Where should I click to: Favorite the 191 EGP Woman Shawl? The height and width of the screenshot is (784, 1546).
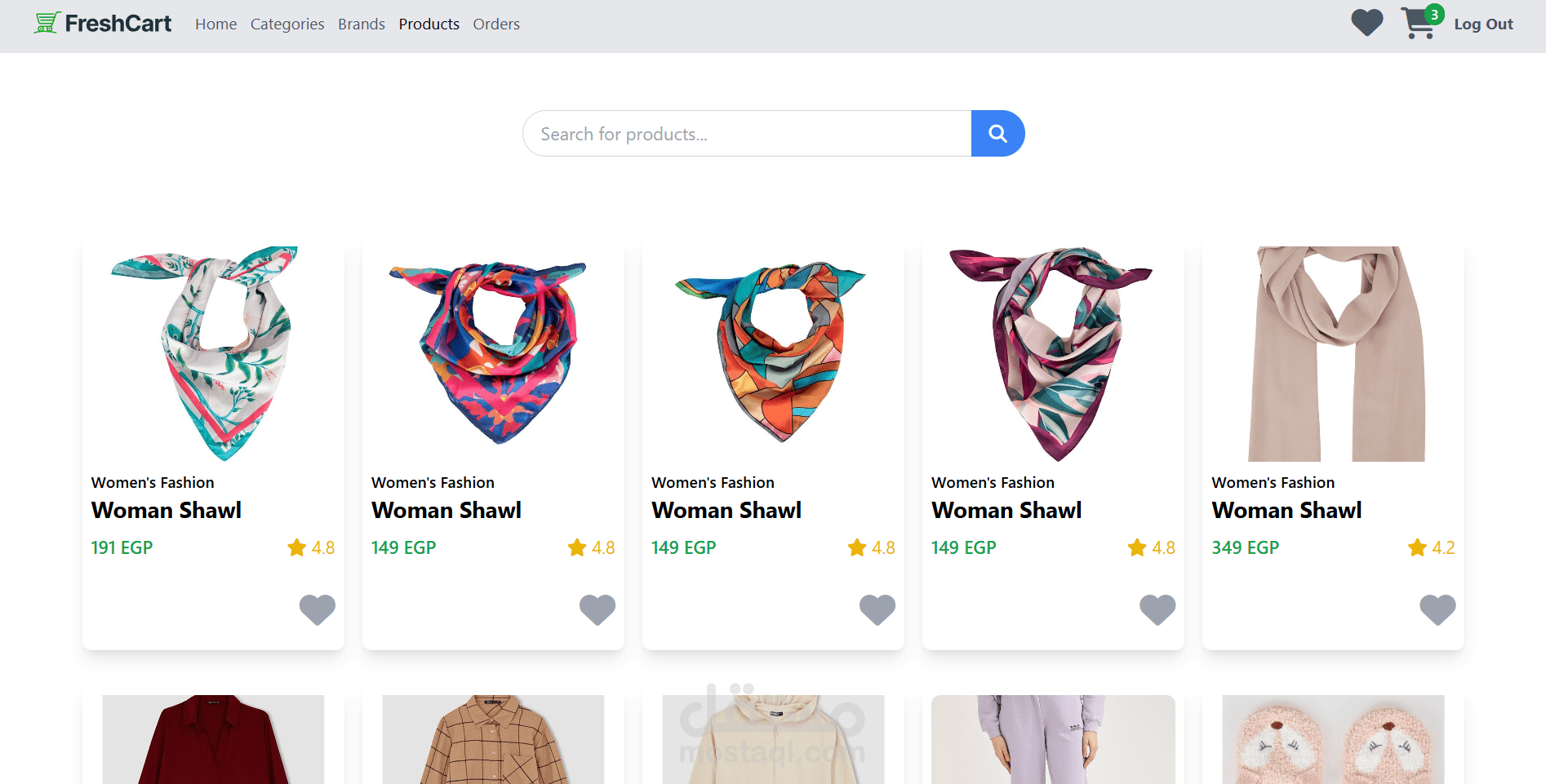318,609
